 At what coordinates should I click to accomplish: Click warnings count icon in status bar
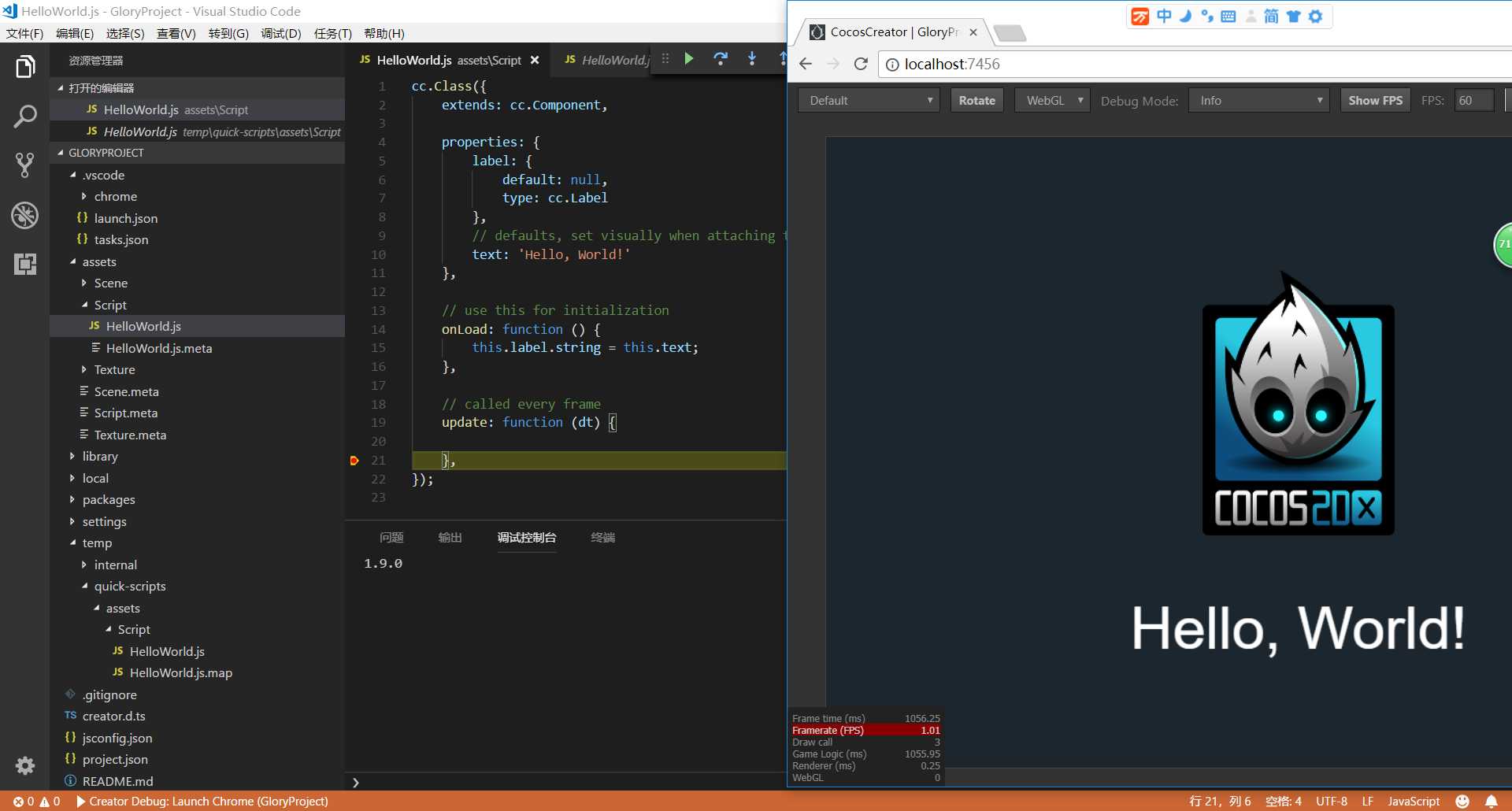[x=45, y=802]
